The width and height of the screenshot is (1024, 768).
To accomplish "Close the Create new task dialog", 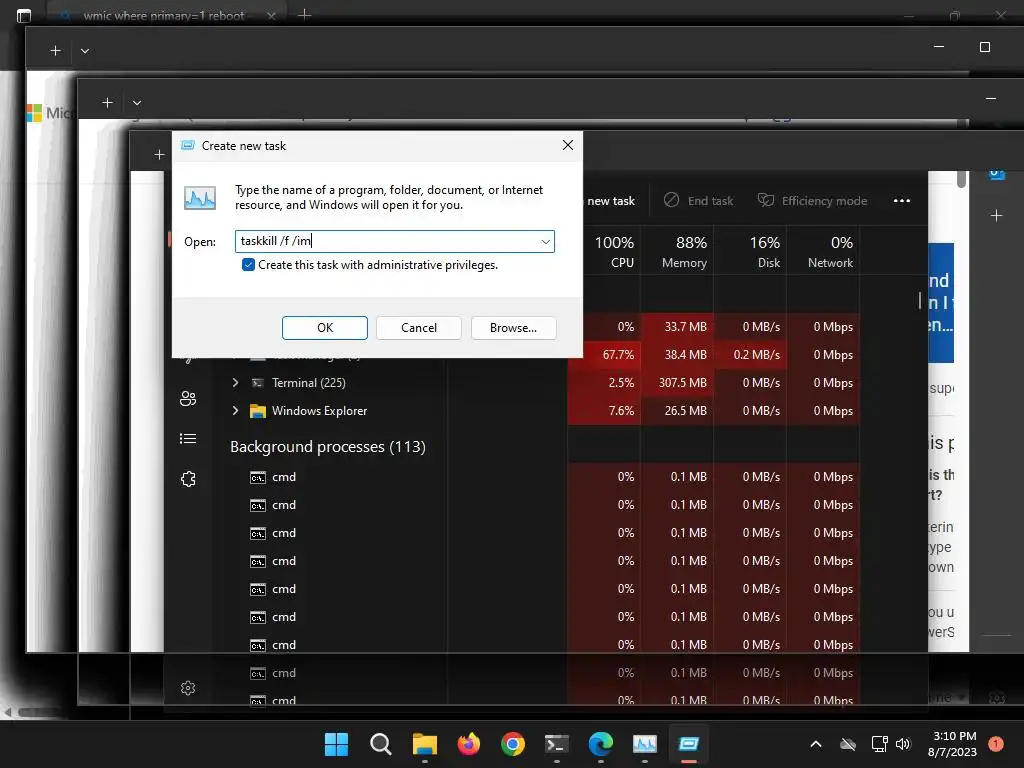I will click(568, 145).
